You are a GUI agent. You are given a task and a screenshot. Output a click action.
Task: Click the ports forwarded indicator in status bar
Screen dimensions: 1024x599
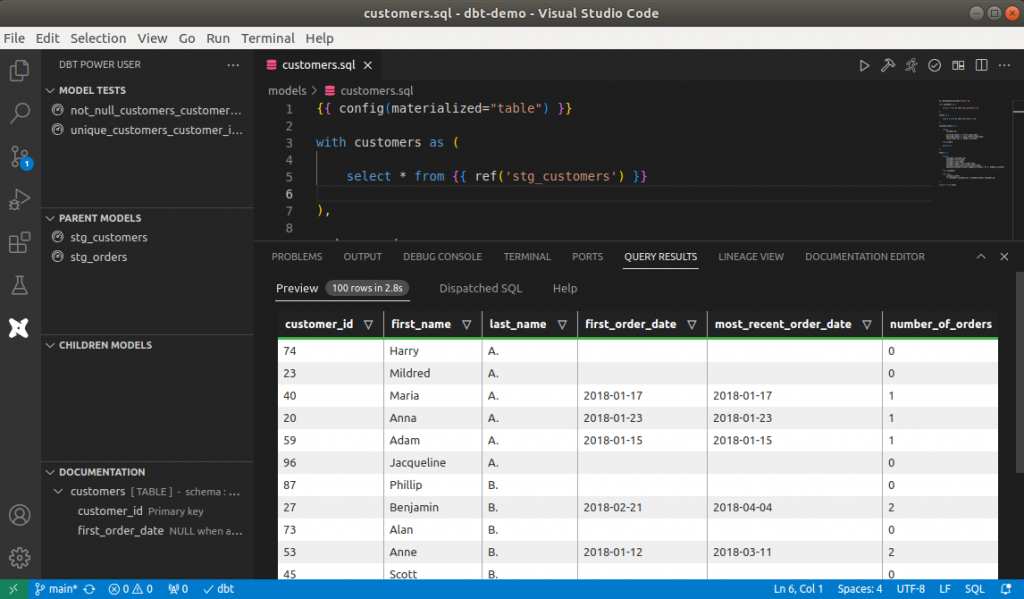click(178, 589)
